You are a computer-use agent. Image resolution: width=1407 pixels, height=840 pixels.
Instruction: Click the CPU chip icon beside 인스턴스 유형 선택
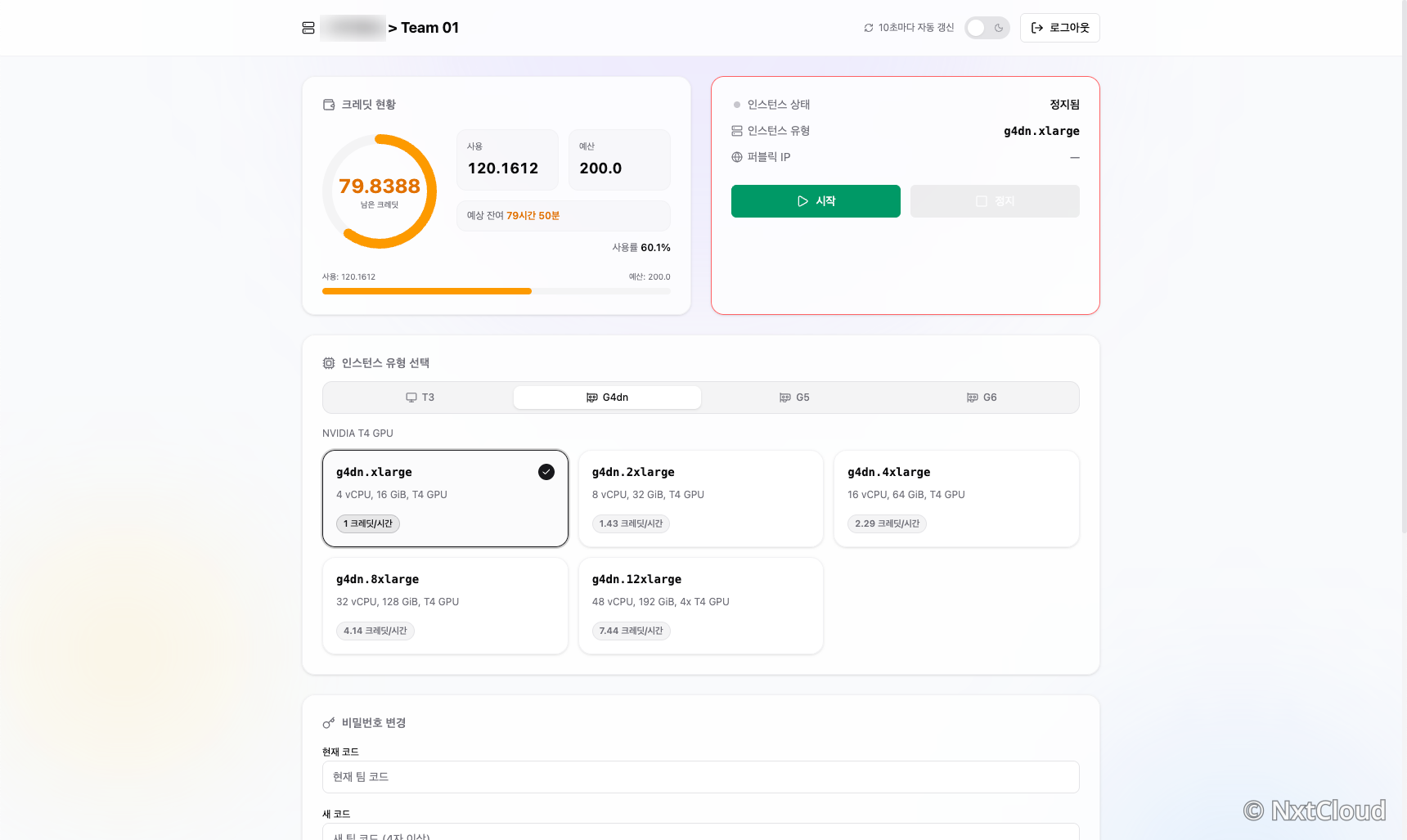pos(329,363)
